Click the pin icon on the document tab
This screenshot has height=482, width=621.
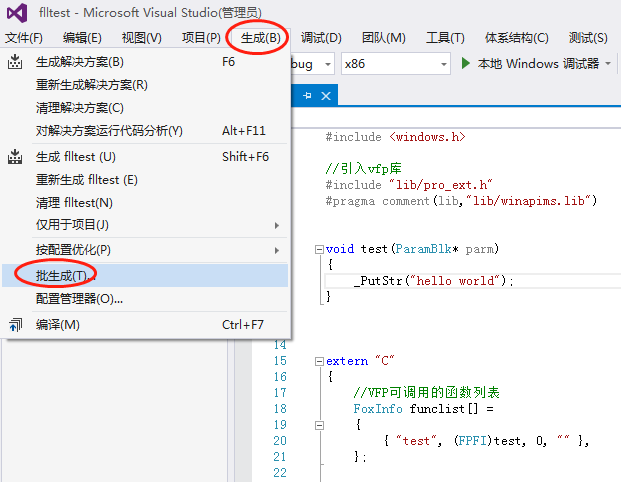click(x=307, y=95)
